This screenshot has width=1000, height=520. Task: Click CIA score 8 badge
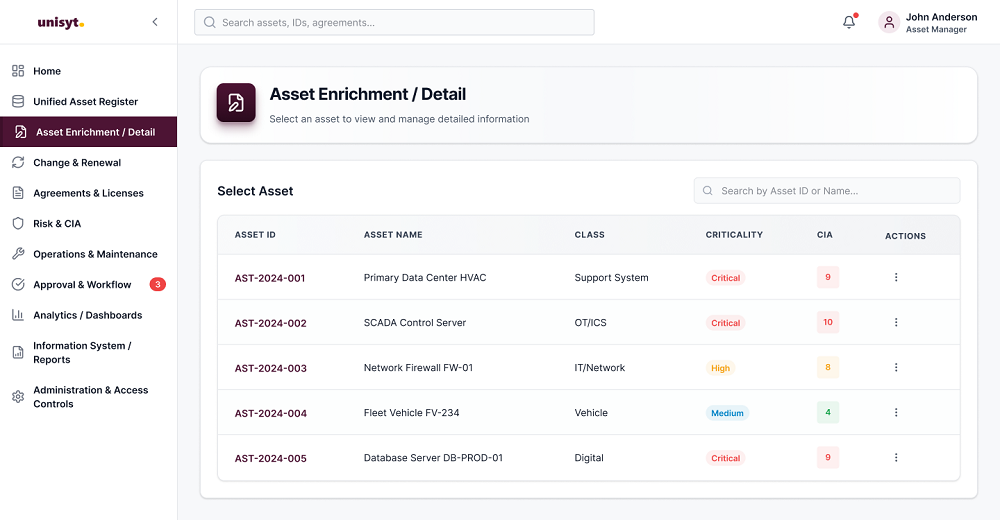pos(828,368)
